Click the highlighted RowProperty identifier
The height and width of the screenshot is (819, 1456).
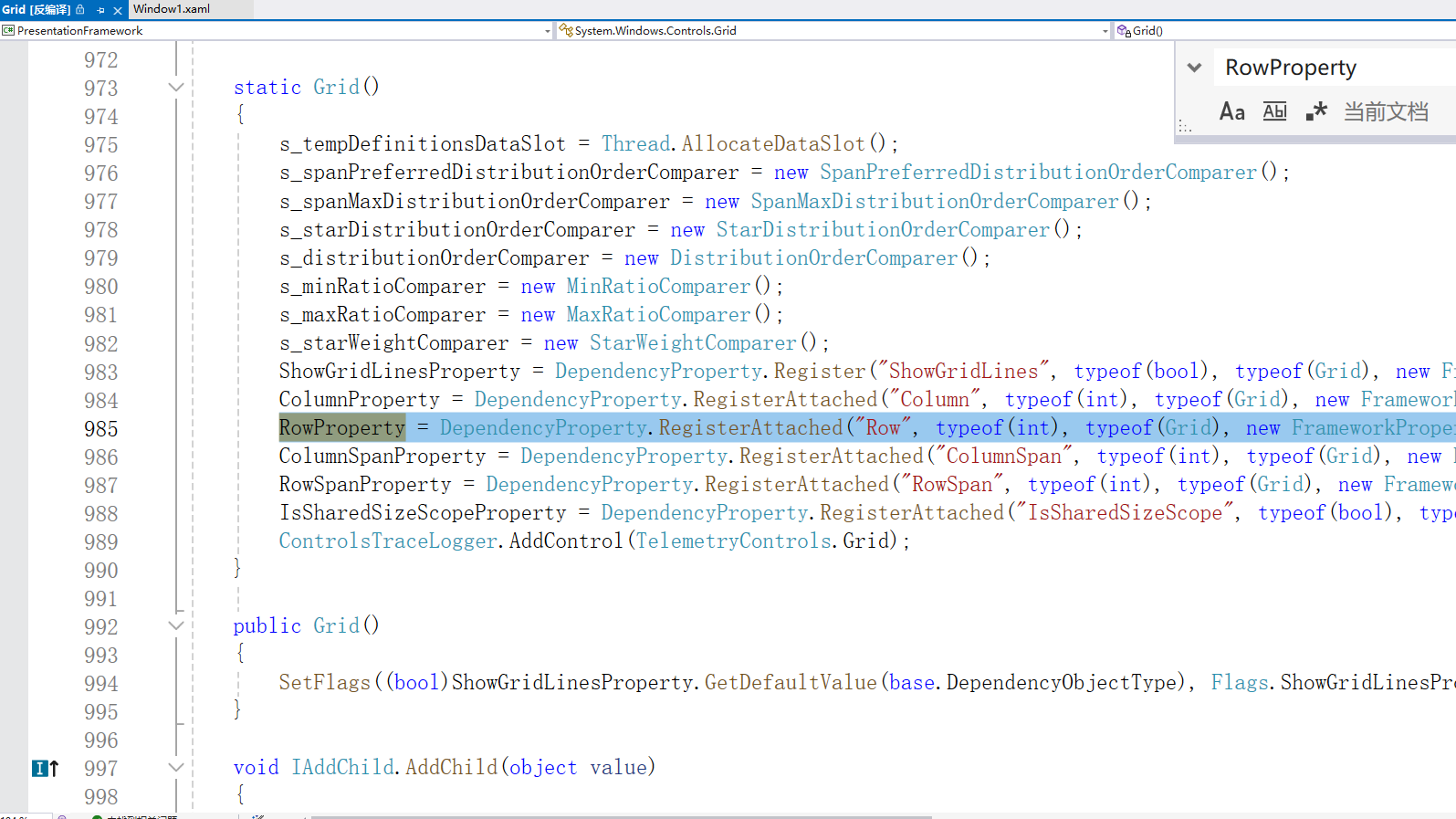[x=342, y=428]
